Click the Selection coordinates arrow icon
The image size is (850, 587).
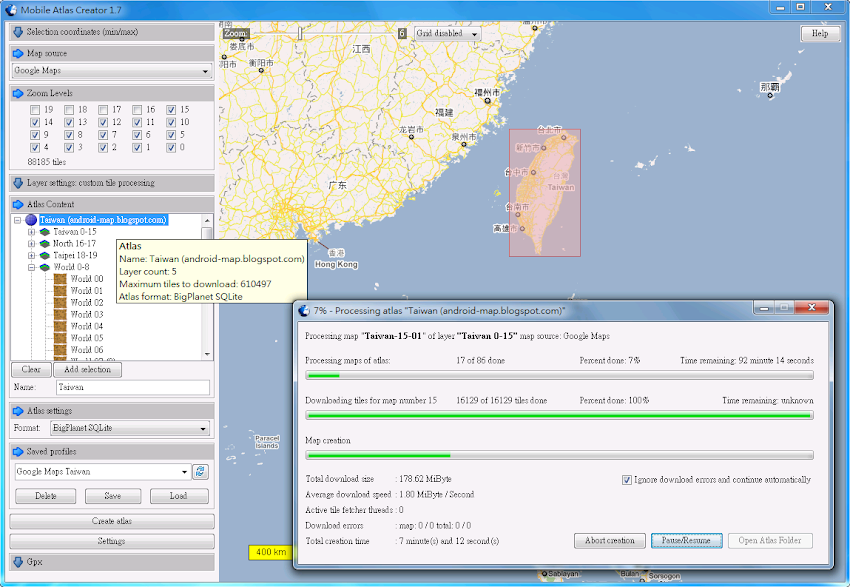point(18,33)
